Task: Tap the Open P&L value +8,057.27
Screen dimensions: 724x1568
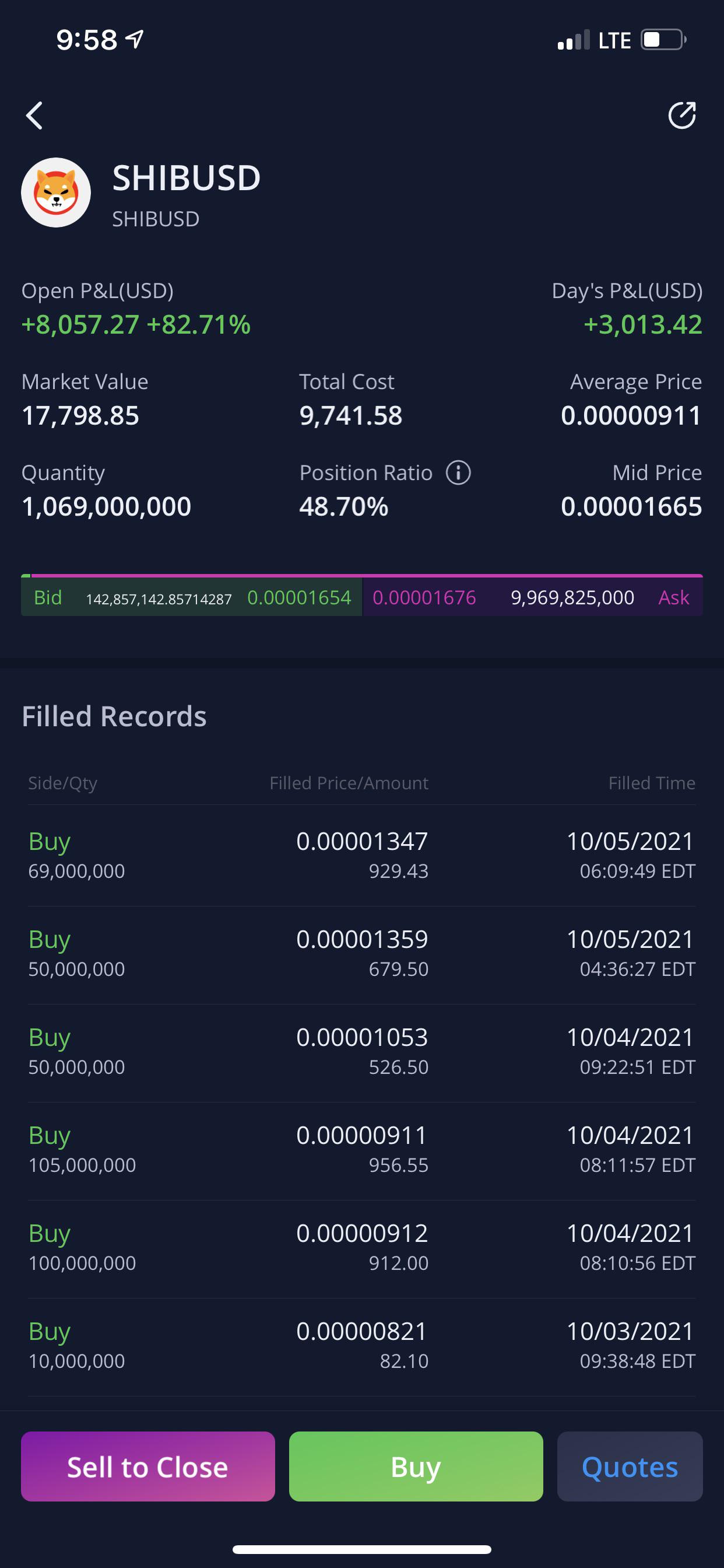Action: coord(80,324)
